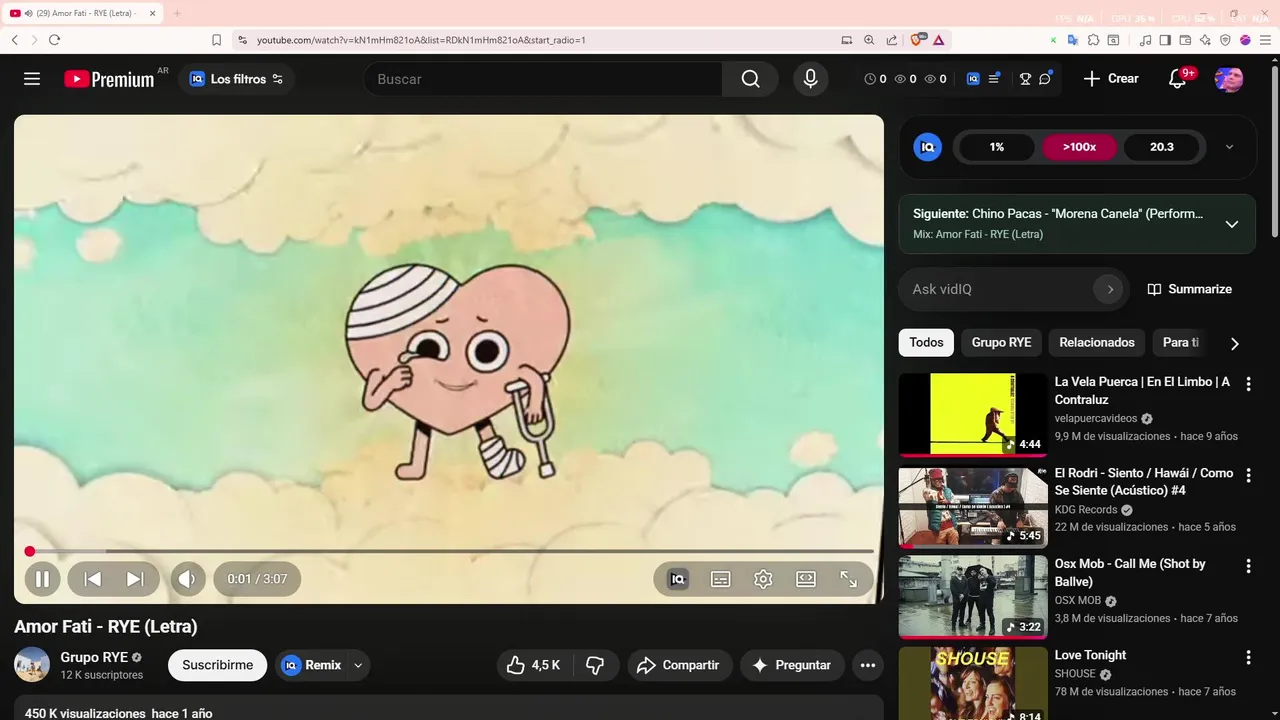Open the vidIQ trophy icon

1025,79
